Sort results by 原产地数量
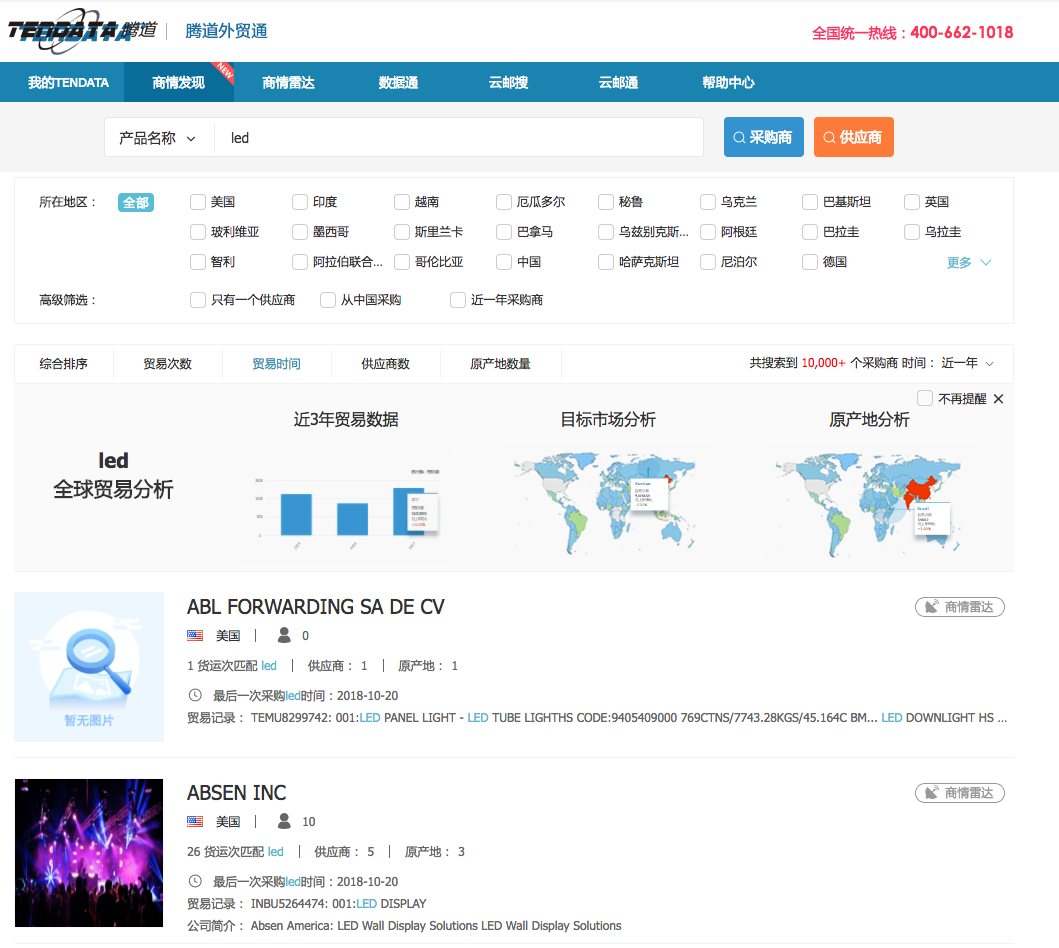 500,364
